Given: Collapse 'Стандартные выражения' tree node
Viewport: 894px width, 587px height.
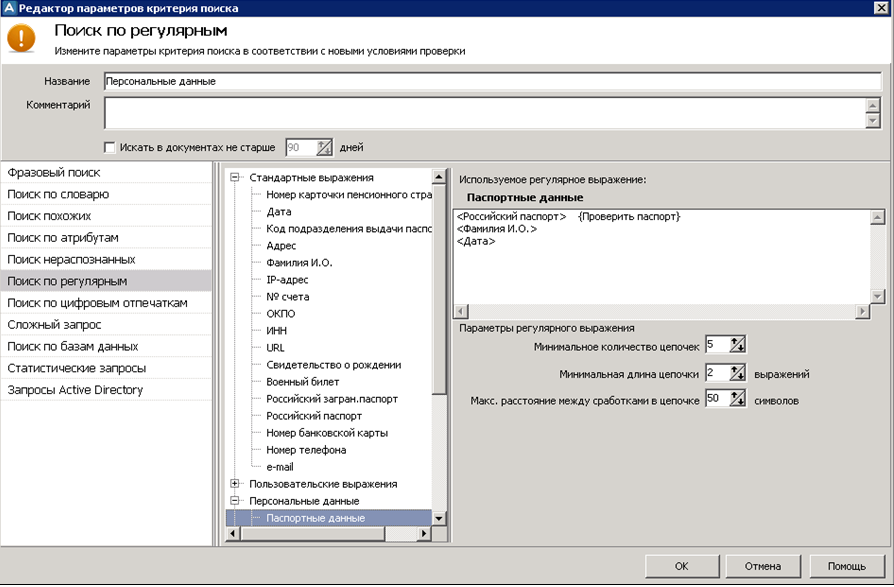Looking at the screenshot, I should pyautogui.click(x=236, y=177).
